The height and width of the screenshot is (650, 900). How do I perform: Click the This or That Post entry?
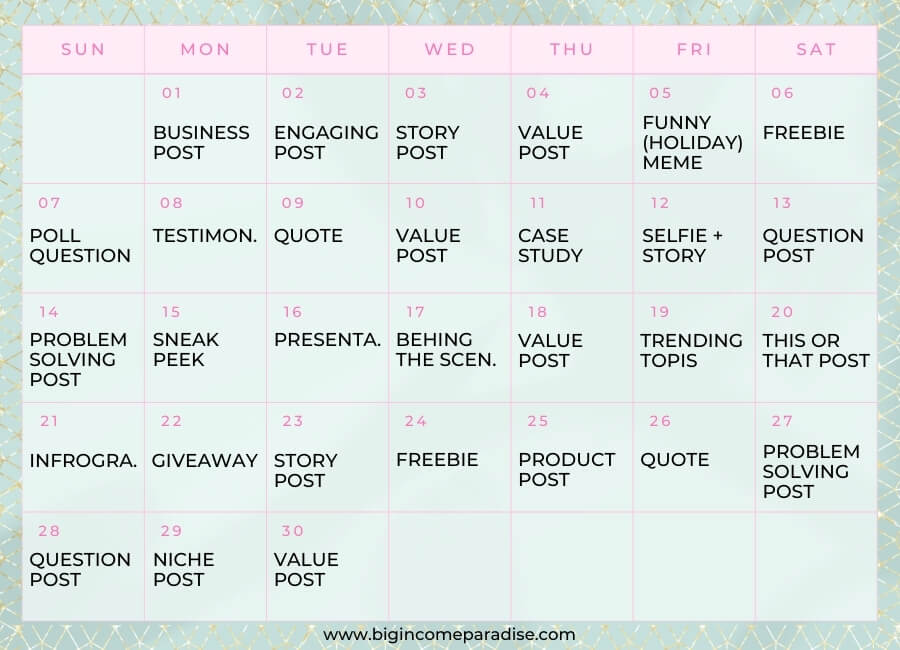click(816, 349)
